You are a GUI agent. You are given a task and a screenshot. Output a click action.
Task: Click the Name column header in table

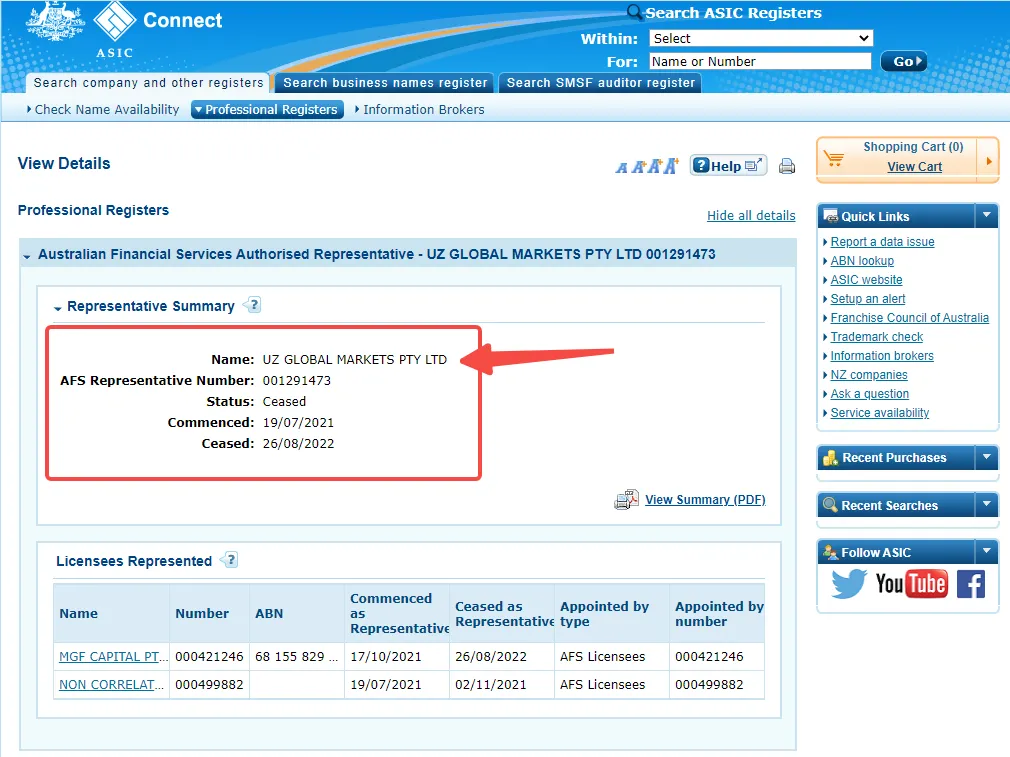click(x=111, y=613)
